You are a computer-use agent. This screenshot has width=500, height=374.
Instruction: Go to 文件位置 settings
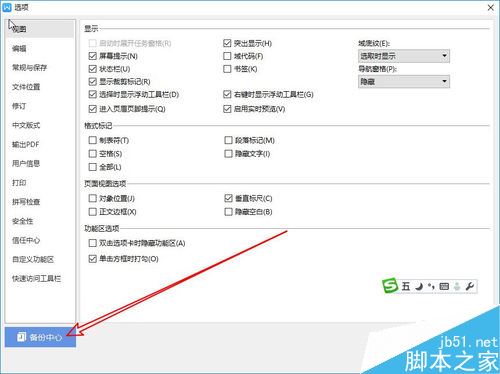coord(26,87)
